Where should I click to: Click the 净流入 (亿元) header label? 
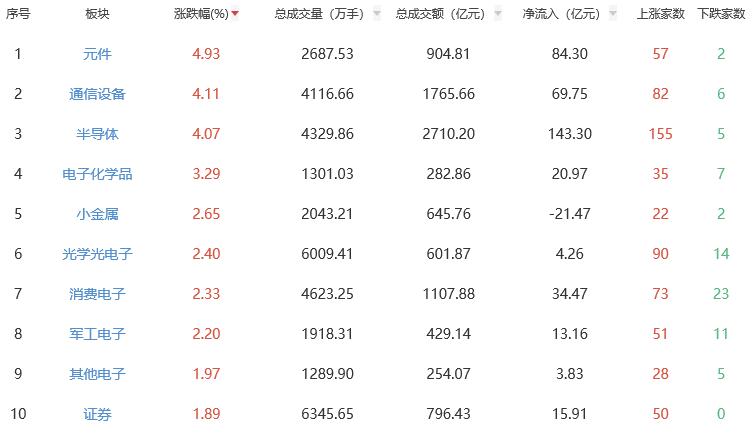click(x=560, y=14)
